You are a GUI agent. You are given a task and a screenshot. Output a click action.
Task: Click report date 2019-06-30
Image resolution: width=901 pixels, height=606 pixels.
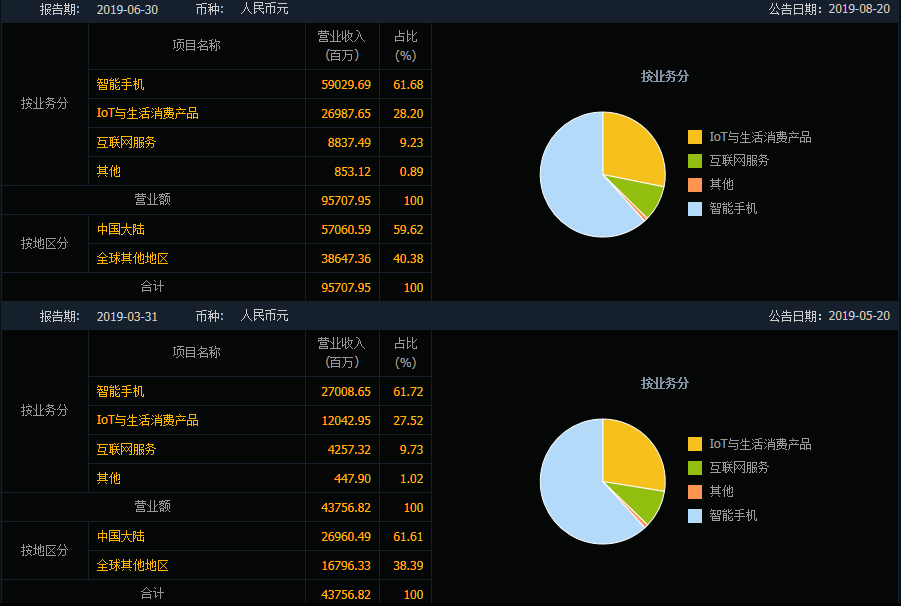tap(127, 10)
